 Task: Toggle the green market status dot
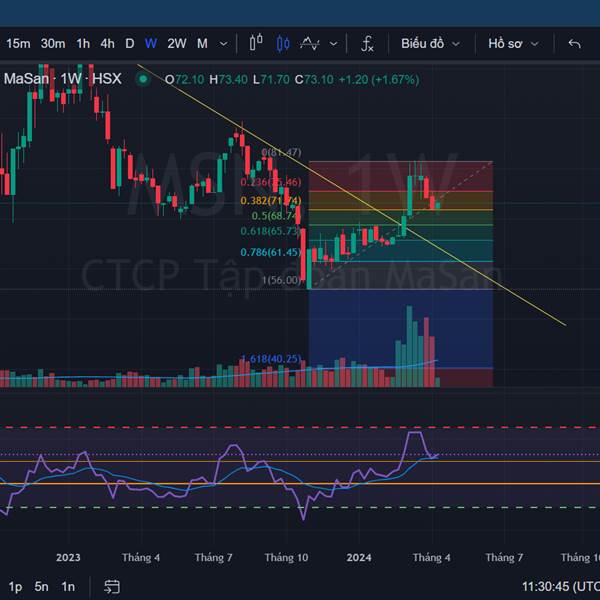[x=143, y=79]
